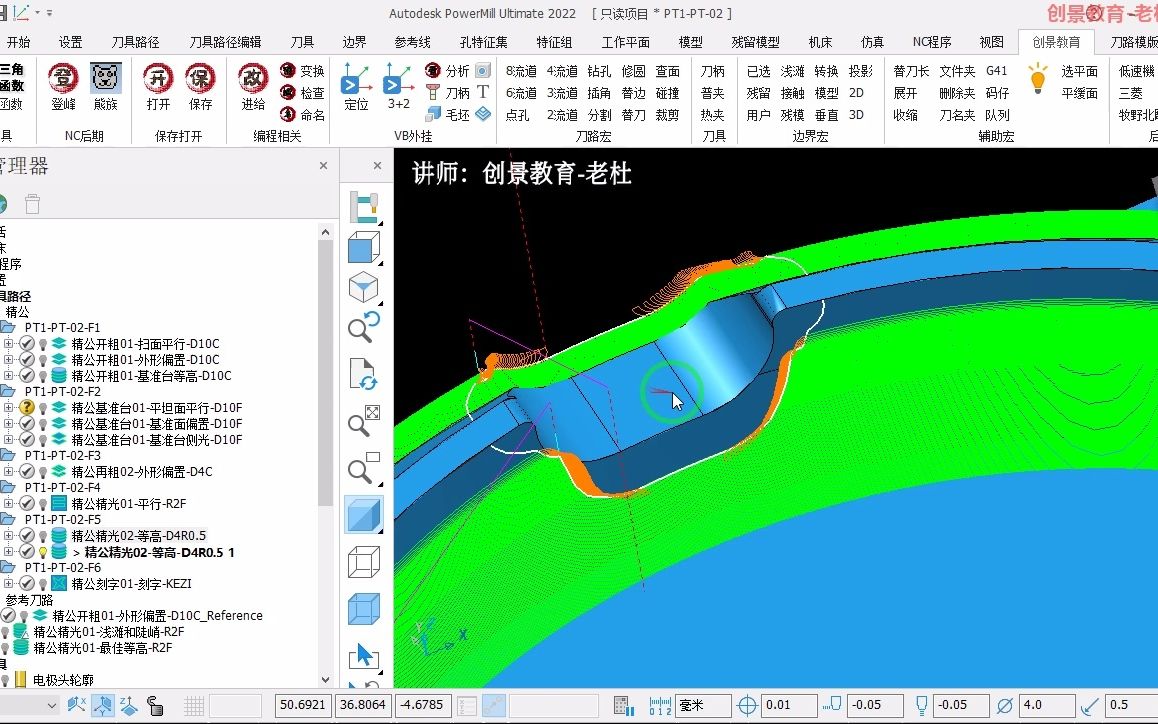Viewport: 1158px width, 724px height.
Task: Click the 打开 open project icon
Action: tap(158, 86)
